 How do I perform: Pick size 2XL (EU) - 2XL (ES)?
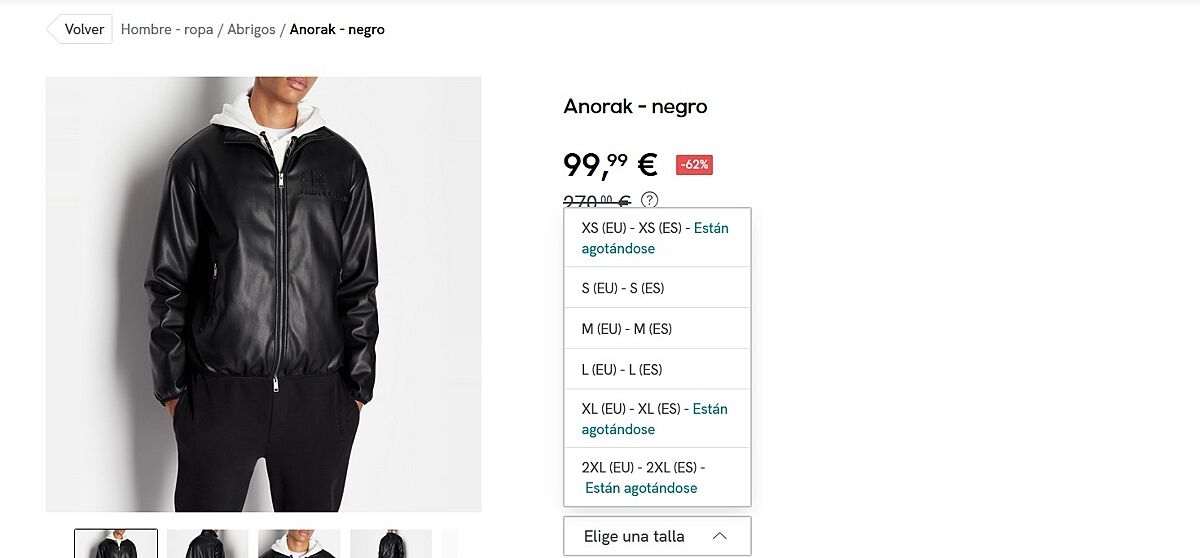[657, 477]
